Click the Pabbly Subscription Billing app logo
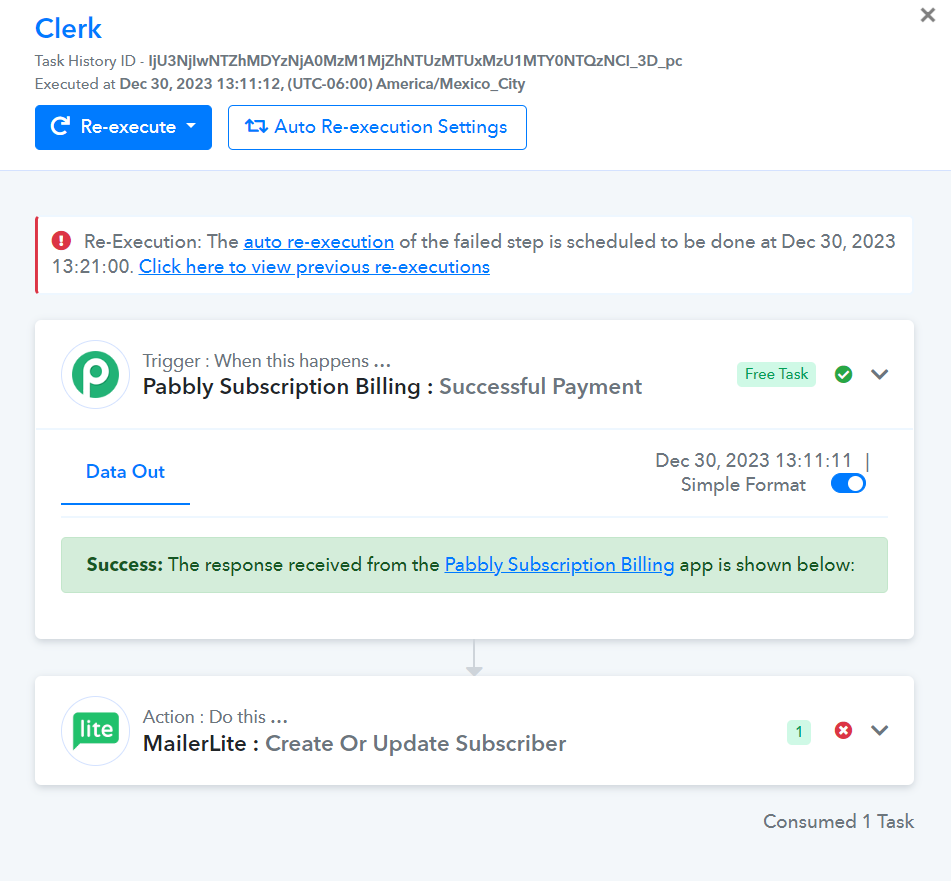Image resolution: width=951 pixels, height=881 pixels. coord(95,374)
